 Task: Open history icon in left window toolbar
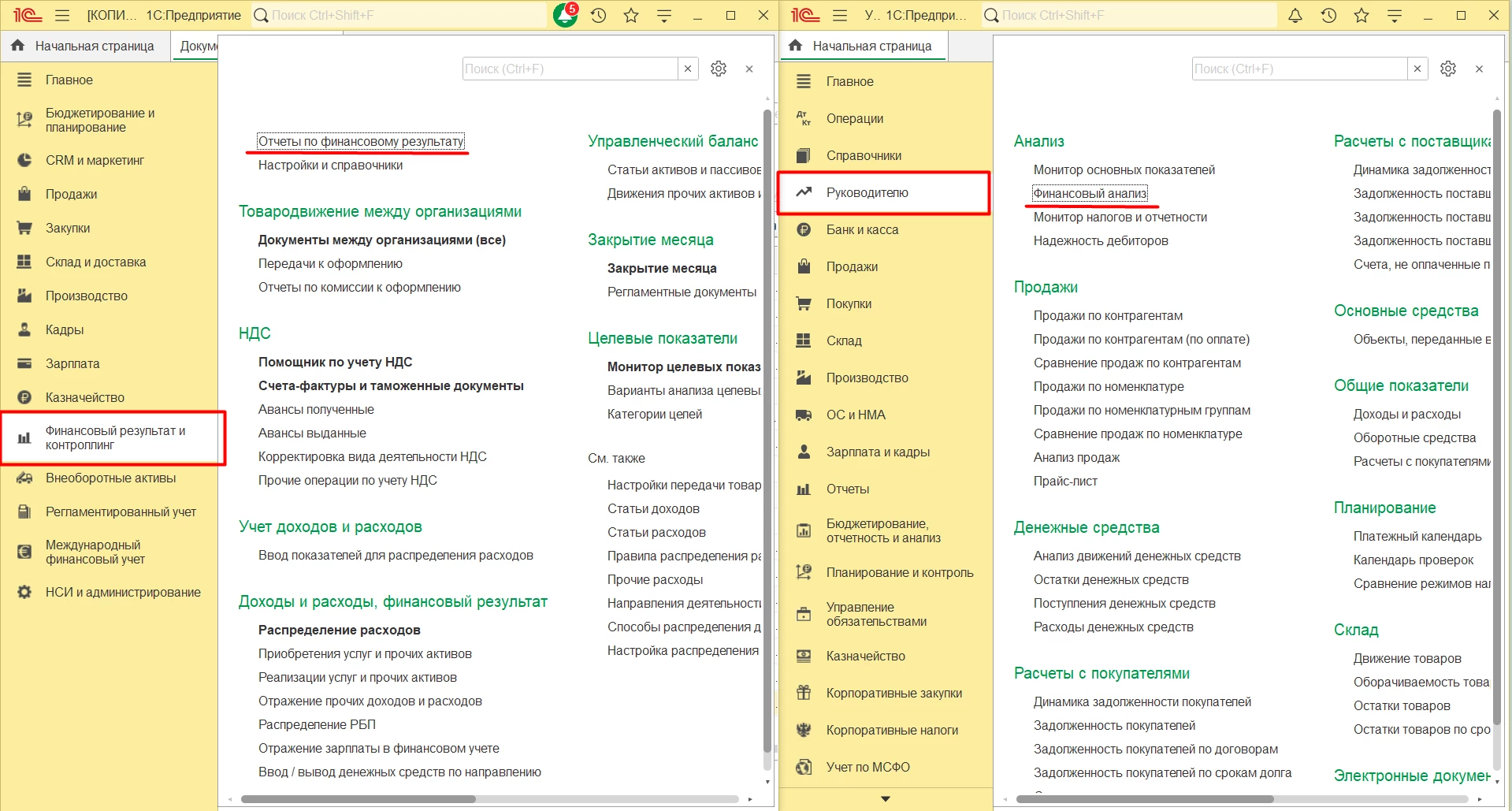598,15
